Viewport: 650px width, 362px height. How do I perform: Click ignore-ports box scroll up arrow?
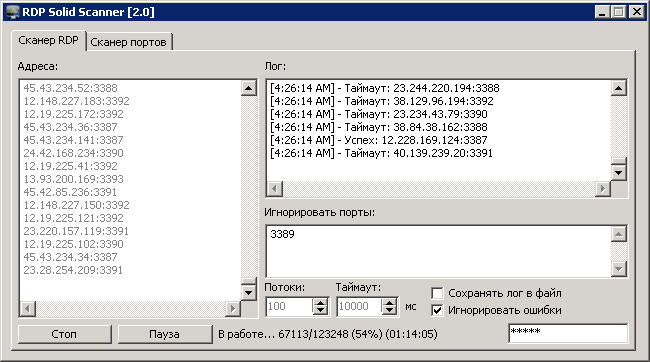pos(618,234)
